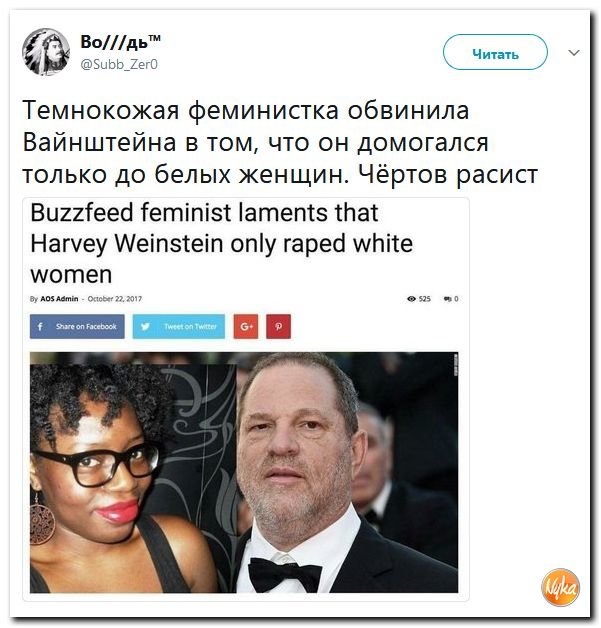601x628 pixels.
Task: Click the Facebook f icon
Action: click(x=40, y=326)
